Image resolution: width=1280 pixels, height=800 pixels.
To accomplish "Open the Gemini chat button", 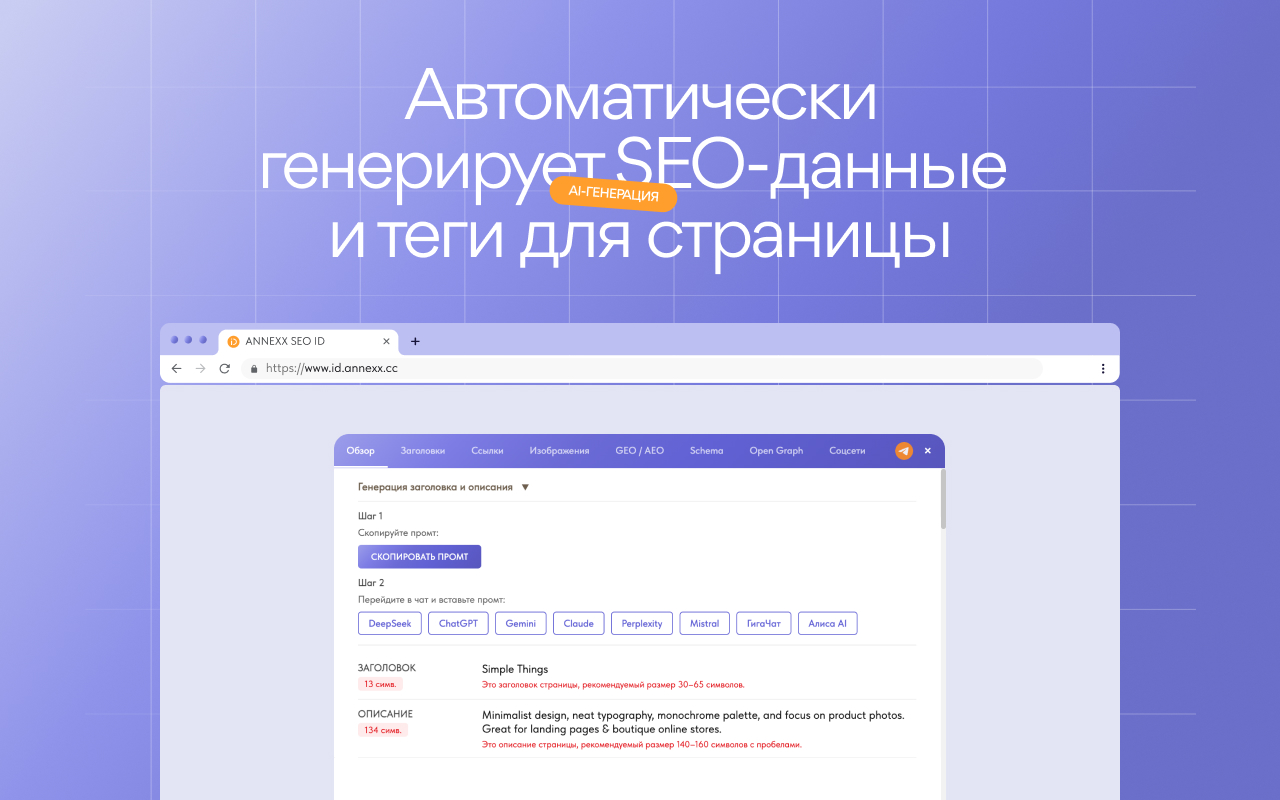I will pyautogui.click(x=520, y=623).
